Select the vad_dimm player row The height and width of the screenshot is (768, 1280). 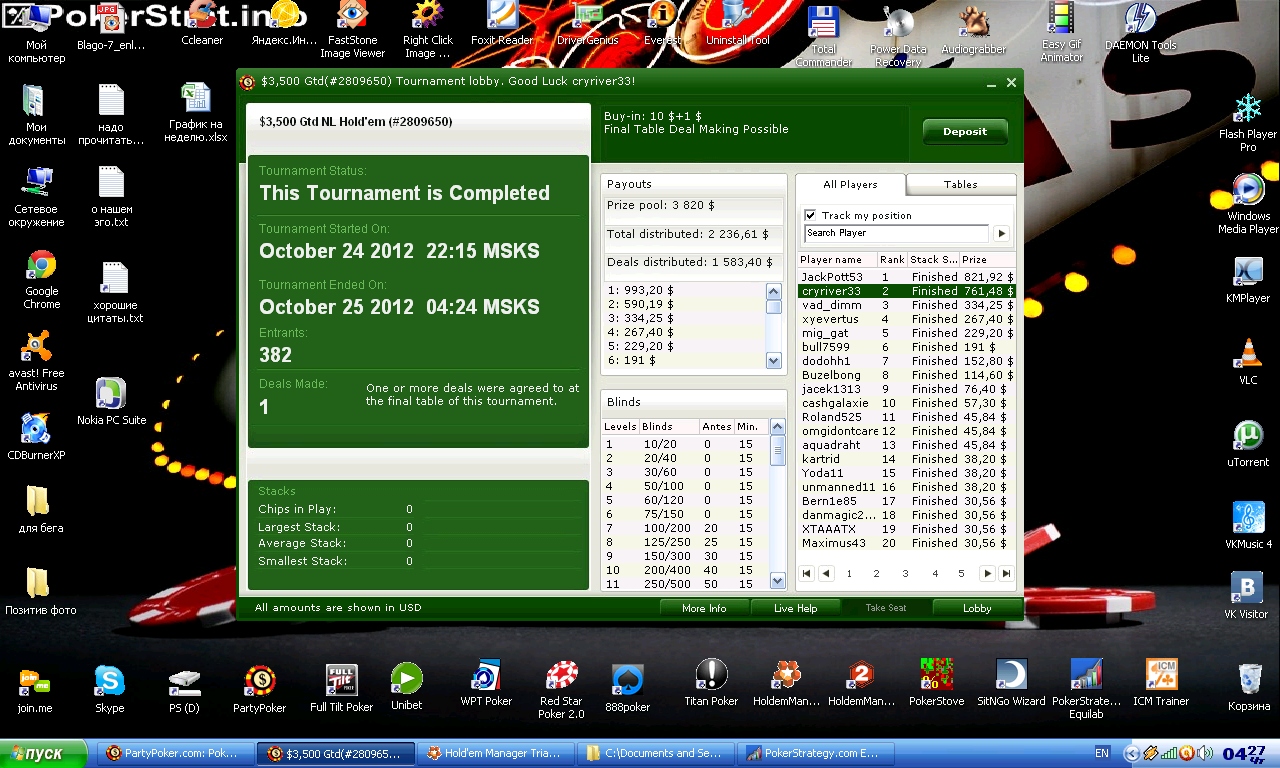(x=906, y=305)
